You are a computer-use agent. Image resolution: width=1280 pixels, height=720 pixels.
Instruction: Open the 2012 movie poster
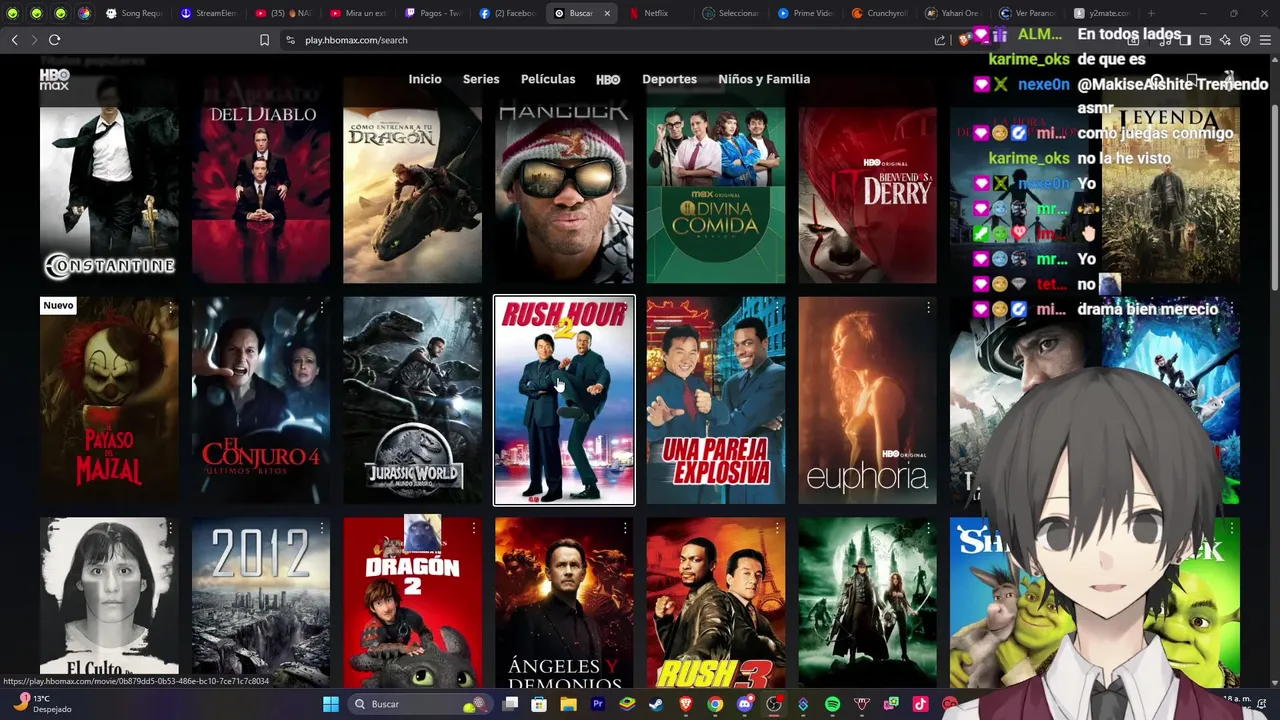coord(261,602)
